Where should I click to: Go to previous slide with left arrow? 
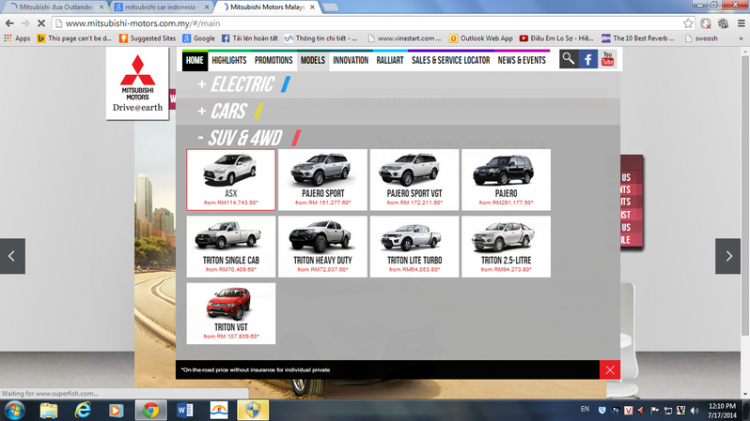[12, 256]
